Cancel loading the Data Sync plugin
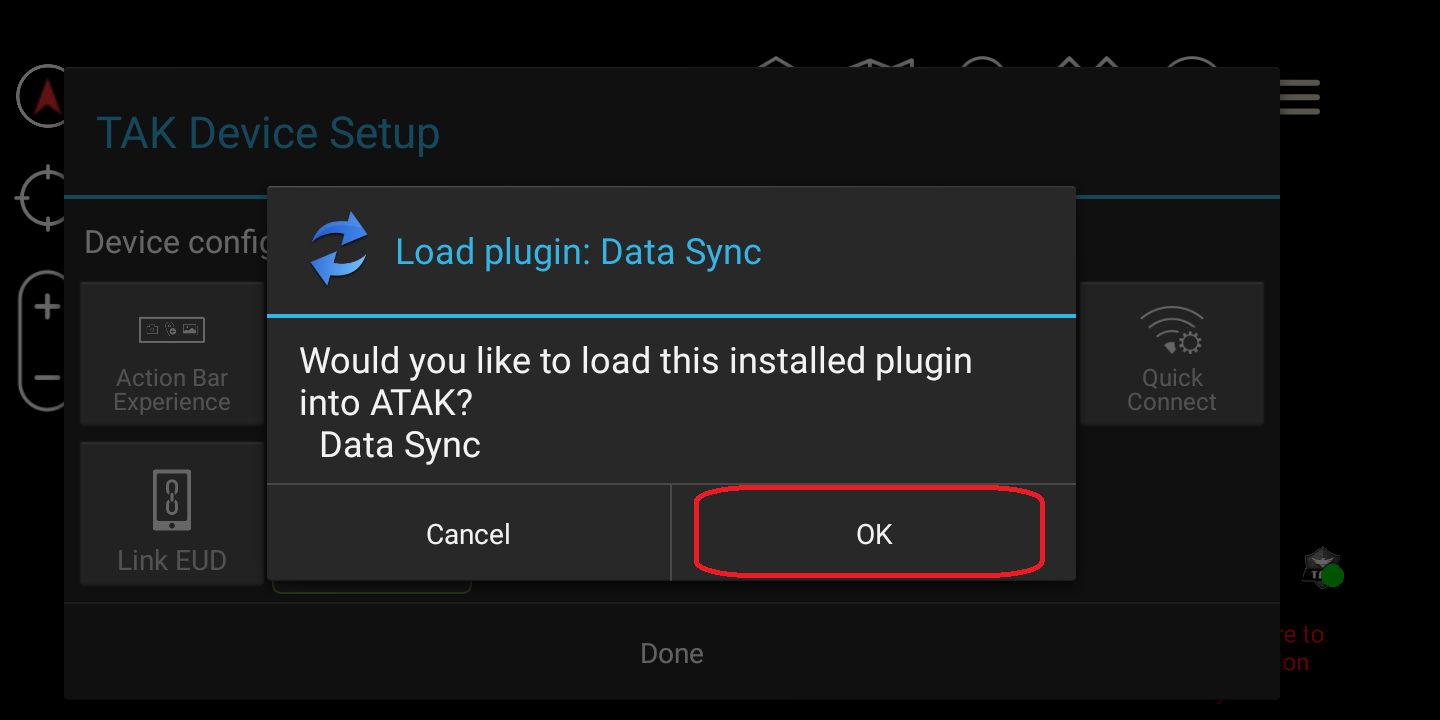The height and width of the screenshot is (720, 1440). click(468, 534)
